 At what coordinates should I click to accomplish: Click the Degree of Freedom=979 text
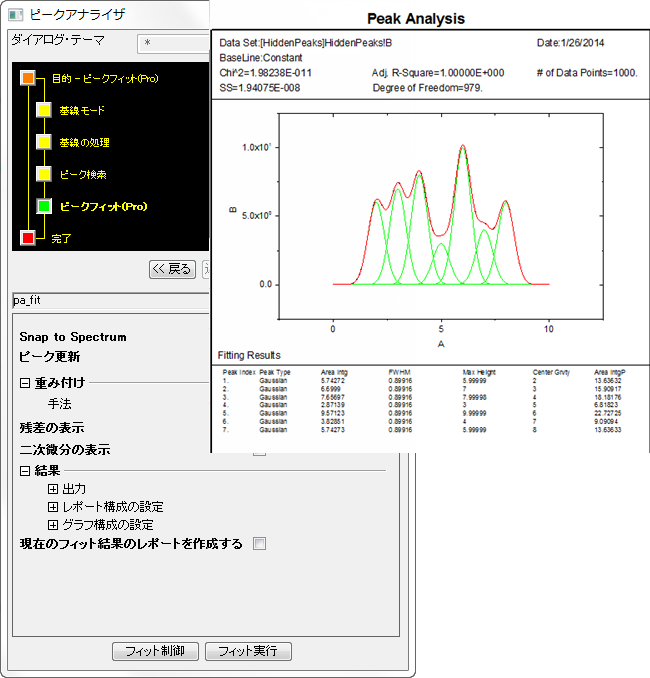[427, 88]
